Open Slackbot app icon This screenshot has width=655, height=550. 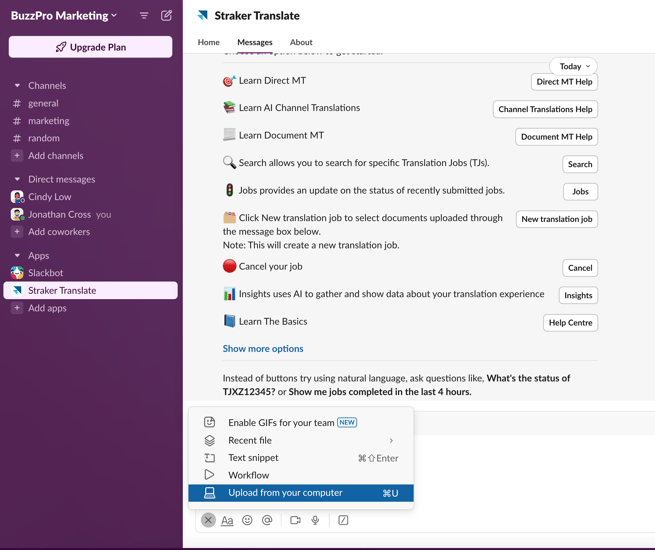tap(17, 273)
